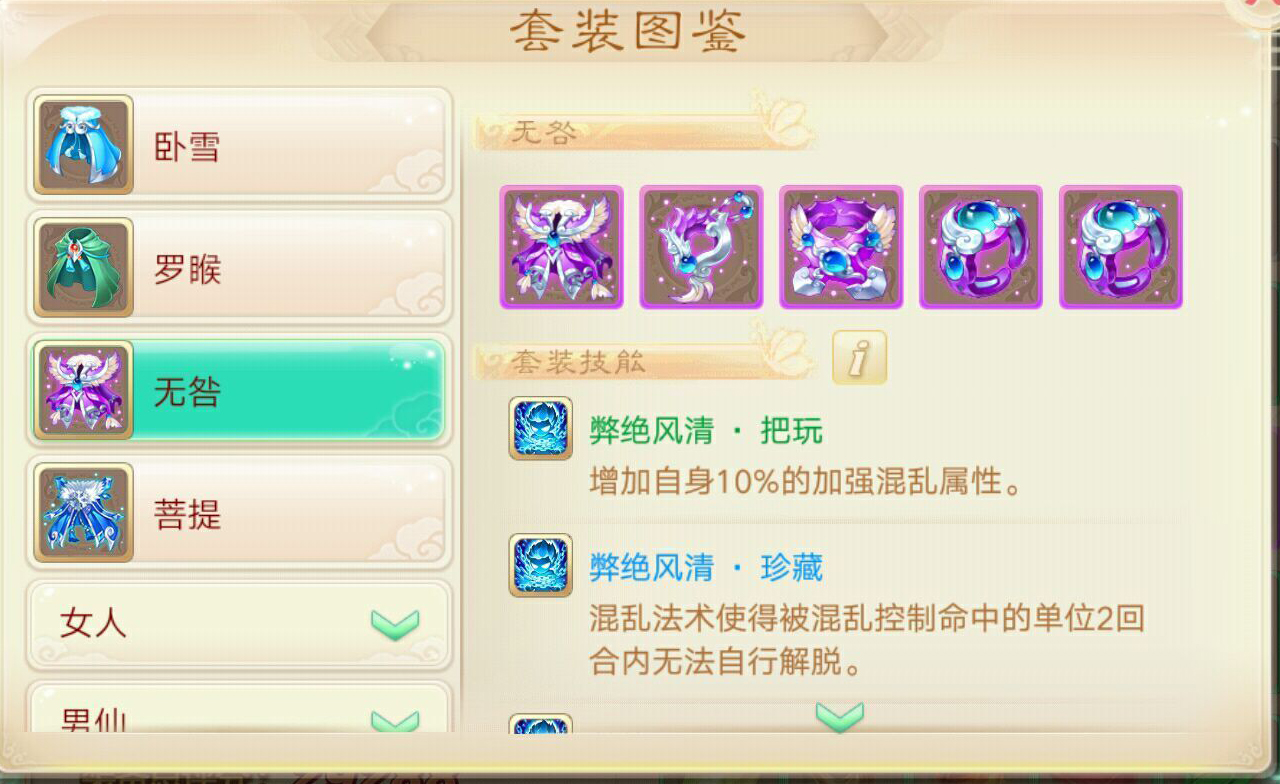Click the first purple ring equipment slot
The height and width of the screenshot is (784, 1280).
981,247
